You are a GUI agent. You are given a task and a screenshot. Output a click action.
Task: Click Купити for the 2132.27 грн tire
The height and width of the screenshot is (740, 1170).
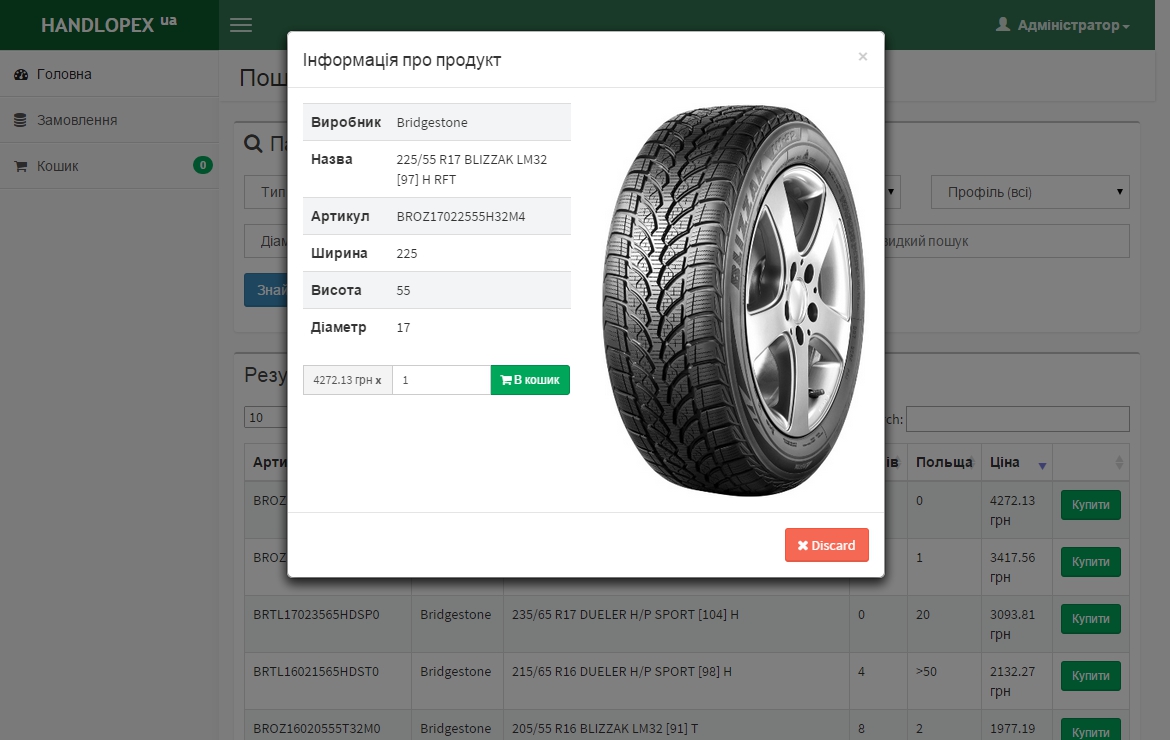coord(1090,676)
